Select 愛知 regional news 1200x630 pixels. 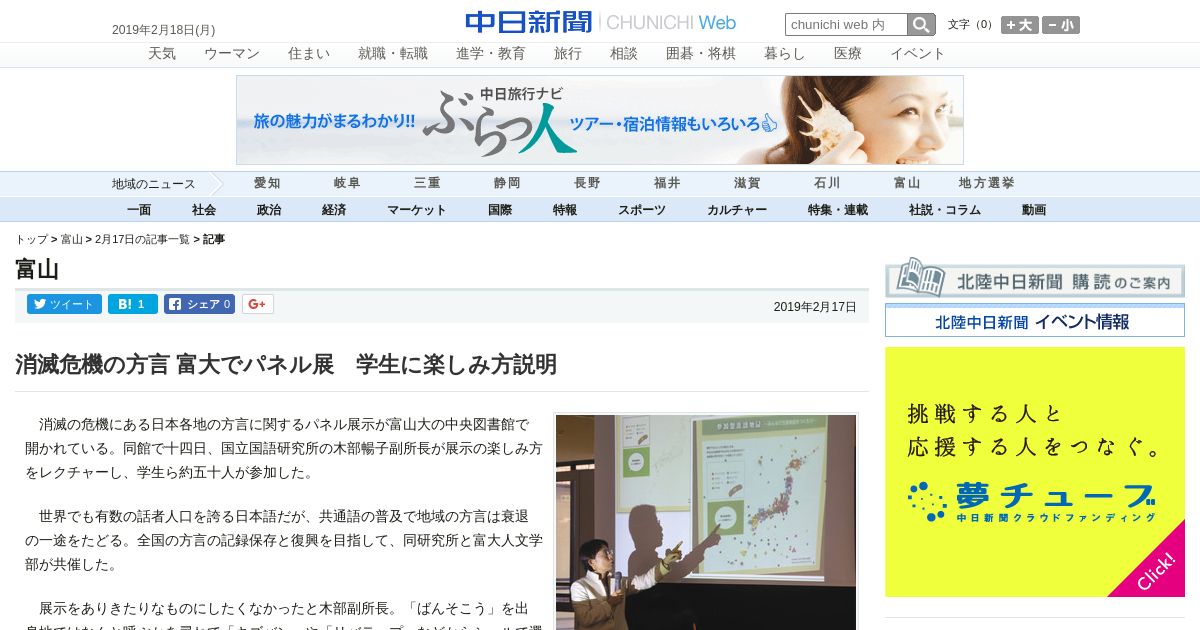[267, 184]
